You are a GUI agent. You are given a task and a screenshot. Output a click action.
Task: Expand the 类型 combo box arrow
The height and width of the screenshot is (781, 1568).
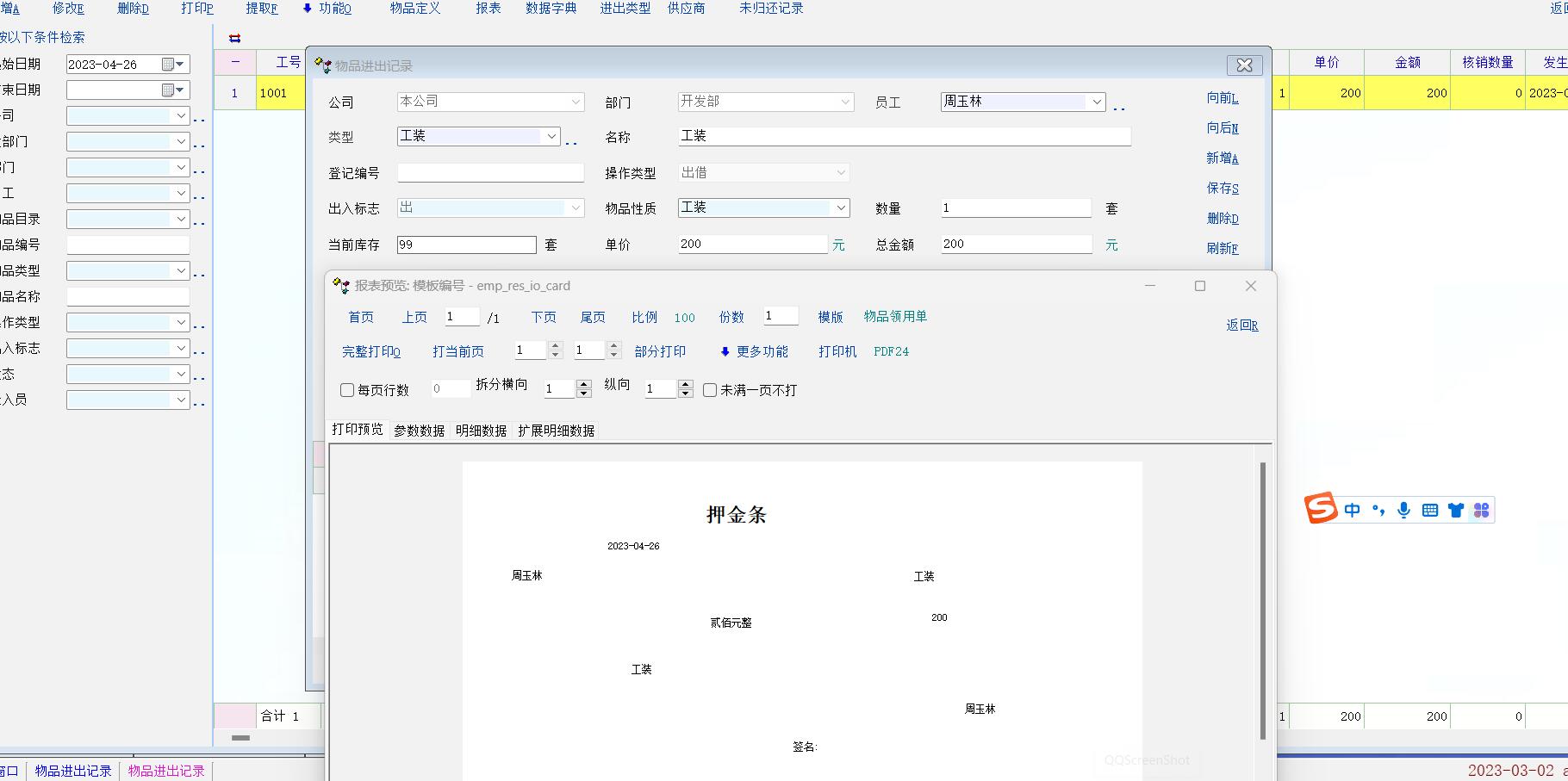click(551, 136)
